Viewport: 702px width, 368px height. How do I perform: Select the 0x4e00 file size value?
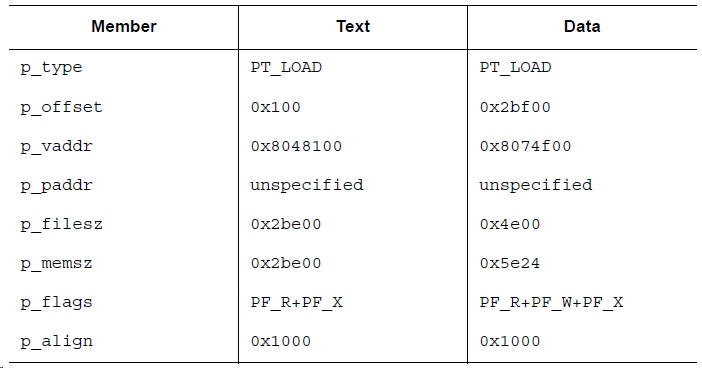click(510, 224)
